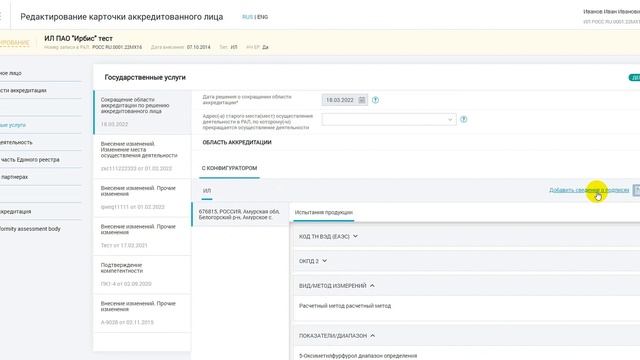Open Прочие изменения entry А-9028 от 02.11.2015
The height and width of the screenshot is (360, 640).
click(x=142, y=313)
